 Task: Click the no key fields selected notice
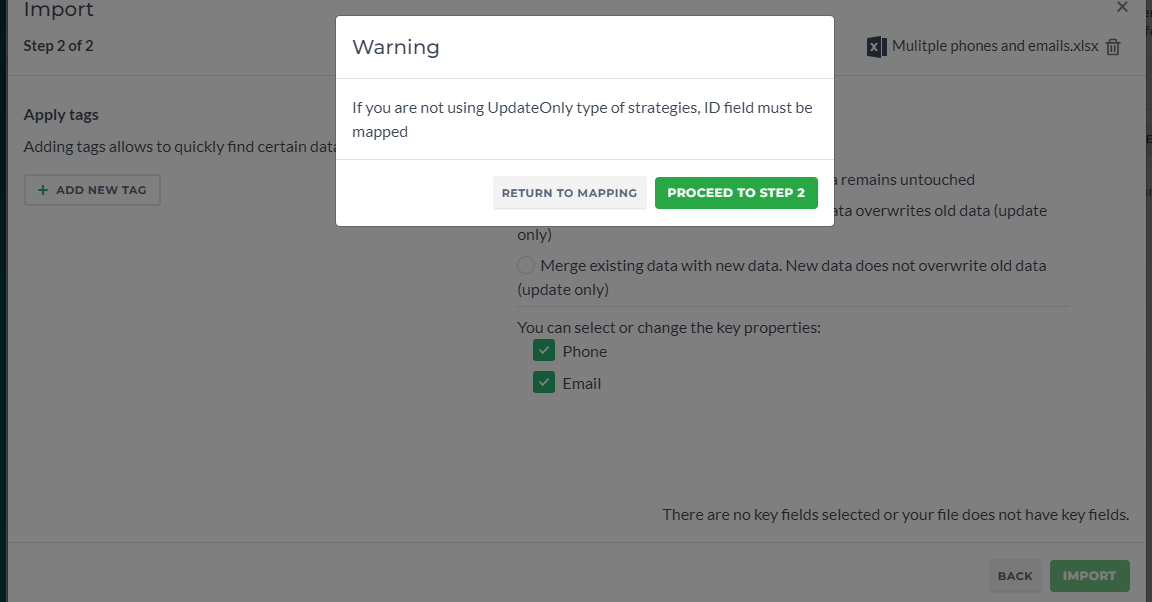tap(896, 515)
